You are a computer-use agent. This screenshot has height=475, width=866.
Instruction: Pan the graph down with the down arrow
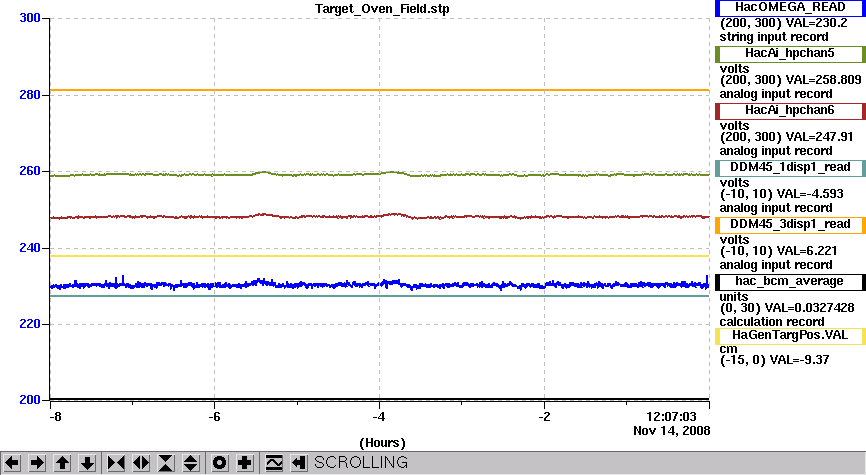(87, 463)
